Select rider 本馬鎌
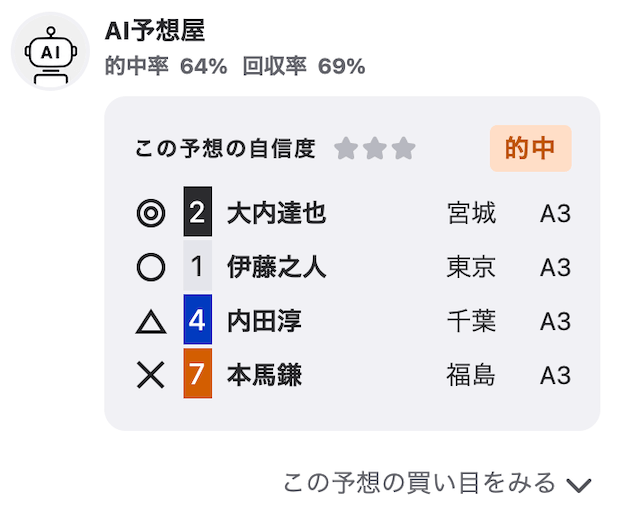The width and height of the screenshot is (640, 529). [264, 375]
